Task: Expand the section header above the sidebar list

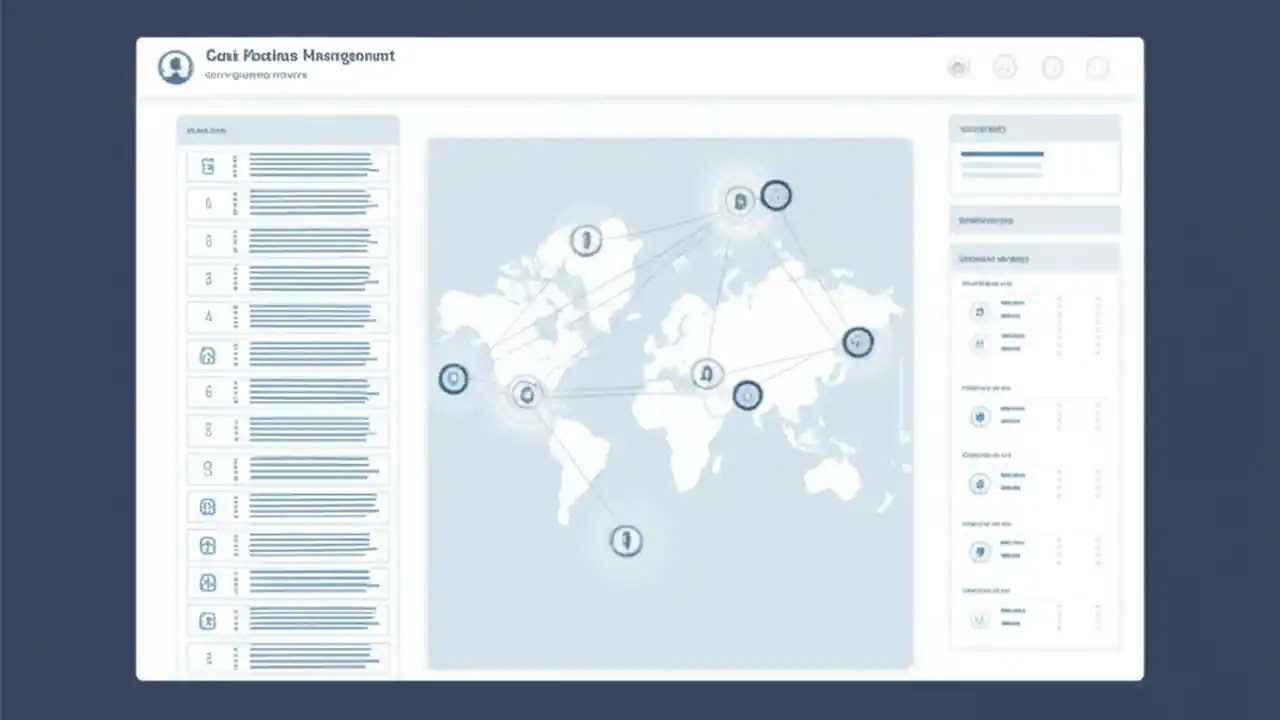Action: pyautogui.click(x=288, y=130)
